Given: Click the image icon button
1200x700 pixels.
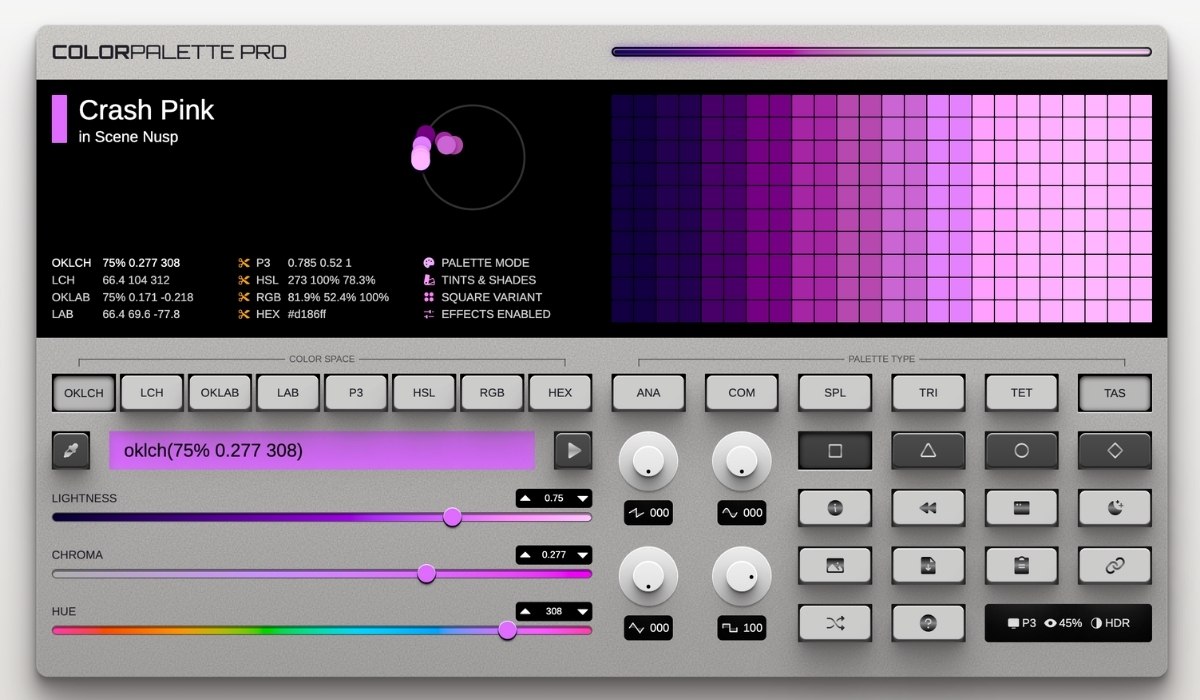Looking at the screenshot, I should (x=835, y=566).
